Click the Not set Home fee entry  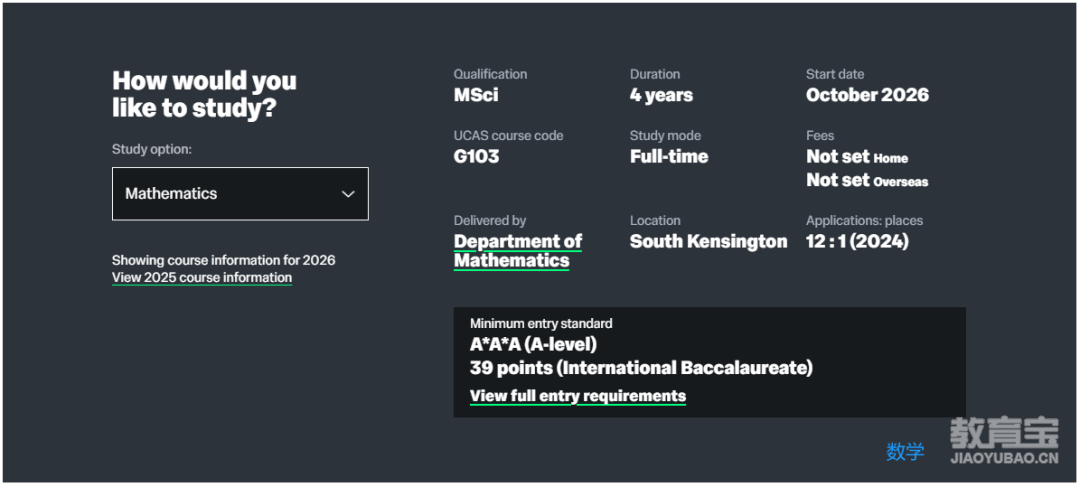[x=857, y=157]
